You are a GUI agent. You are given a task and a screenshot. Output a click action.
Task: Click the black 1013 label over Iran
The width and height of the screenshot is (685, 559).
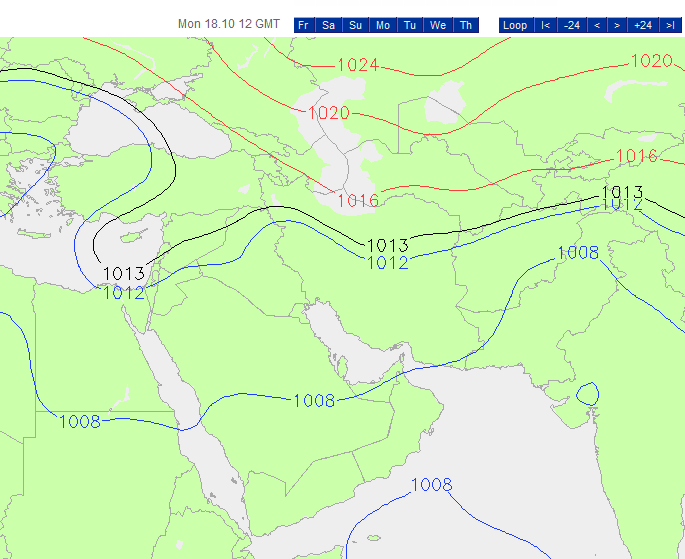pos(388,245)
